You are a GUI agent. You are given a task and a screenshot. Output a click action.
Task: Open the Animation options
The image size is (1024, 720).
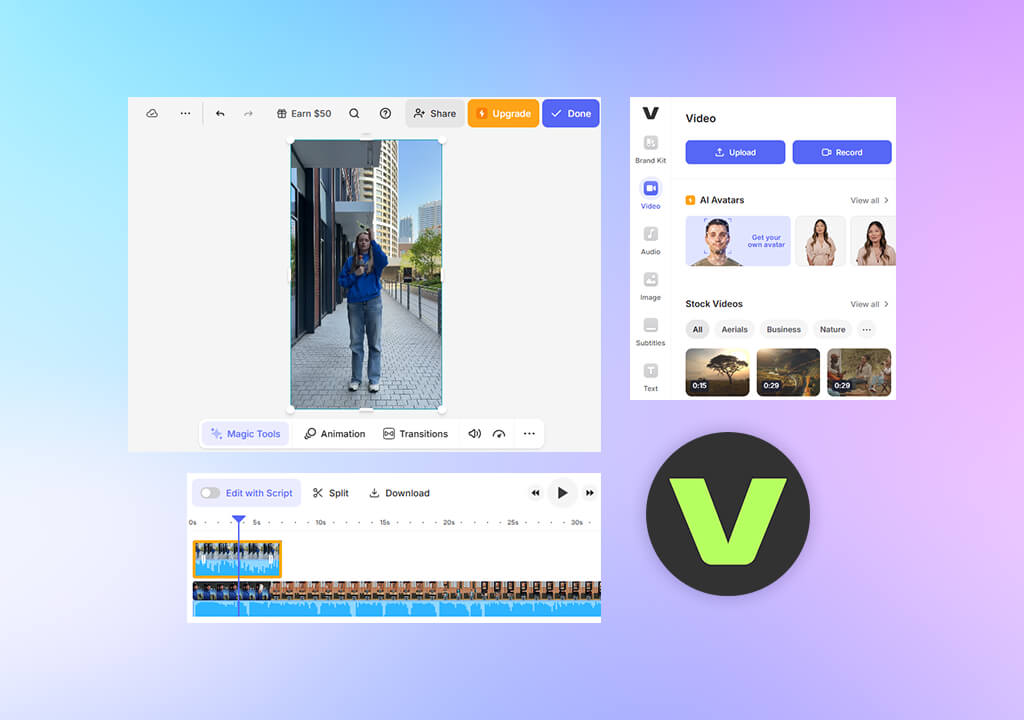click(x=334, y=434)
